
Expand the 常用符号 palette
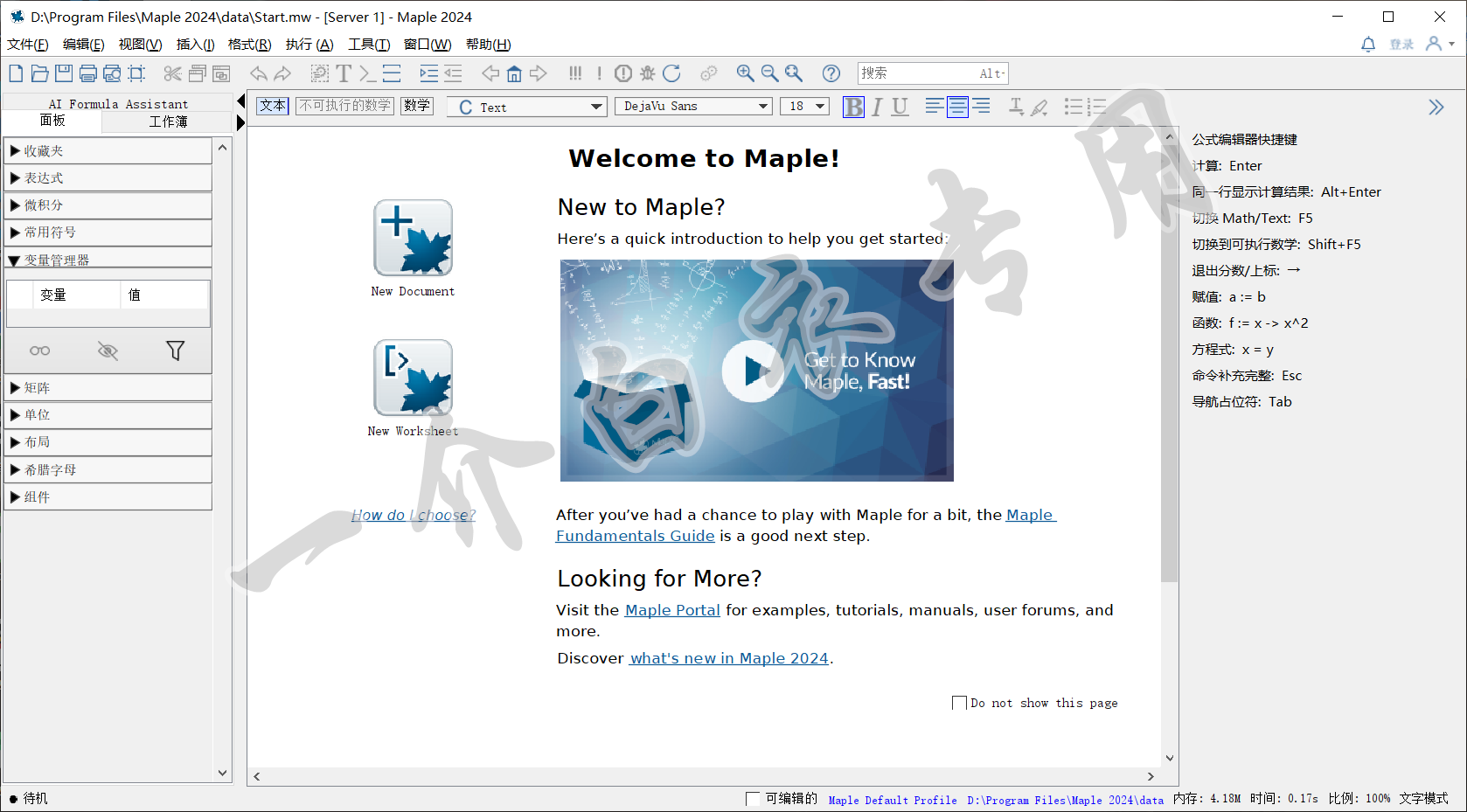click(108, 232)
